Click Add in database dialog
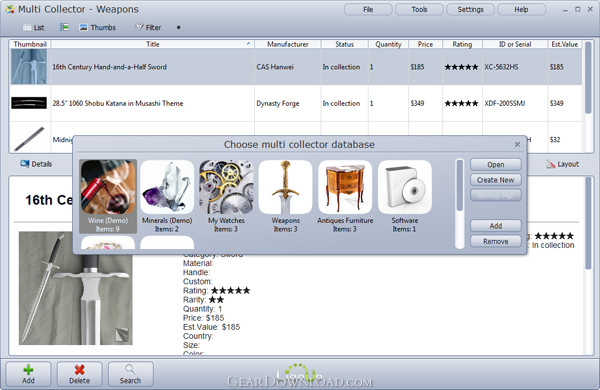600x390 pixels. (496, 226)
